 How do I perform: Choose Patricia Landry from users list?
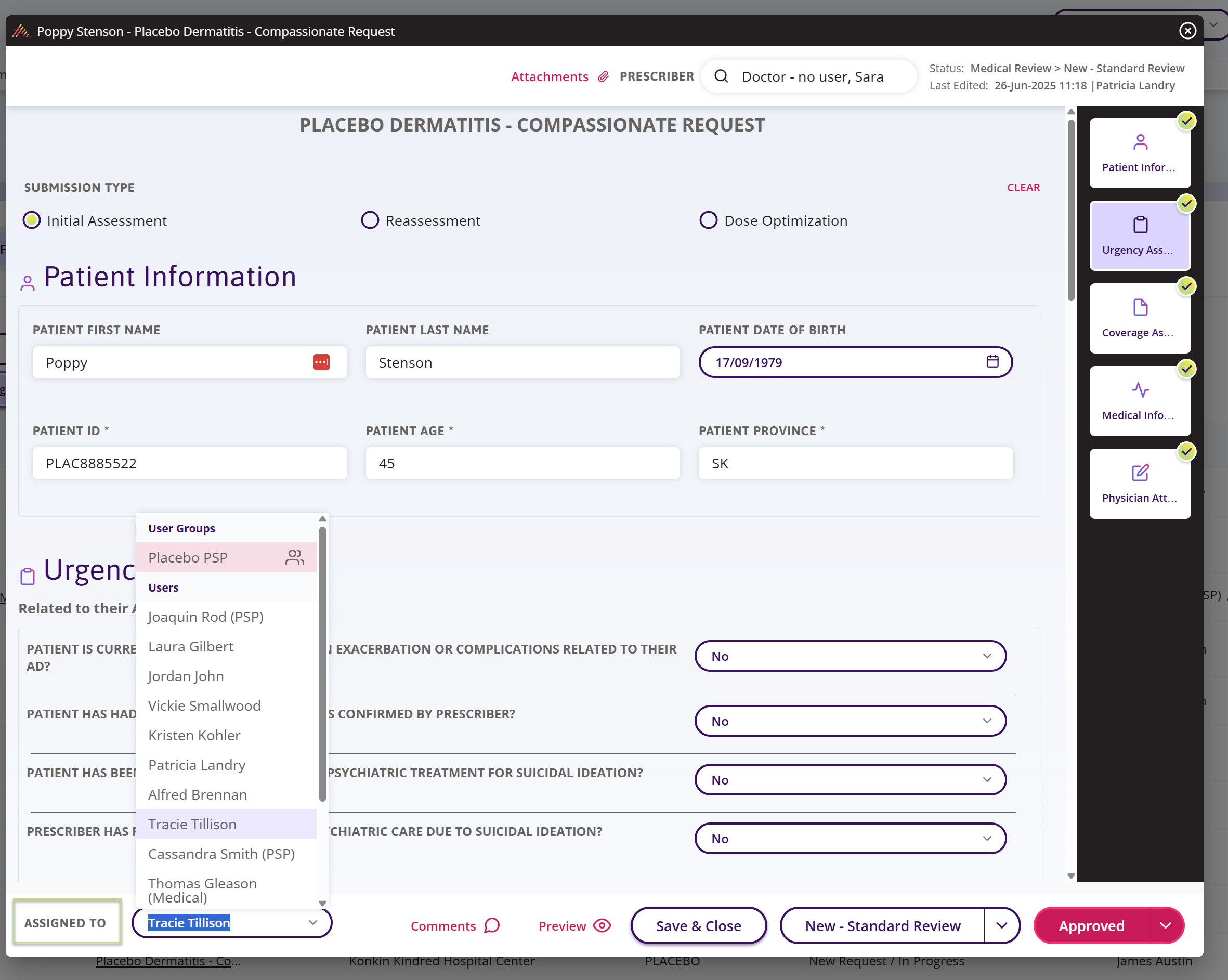pyautogui.click(x=226, y=765)
